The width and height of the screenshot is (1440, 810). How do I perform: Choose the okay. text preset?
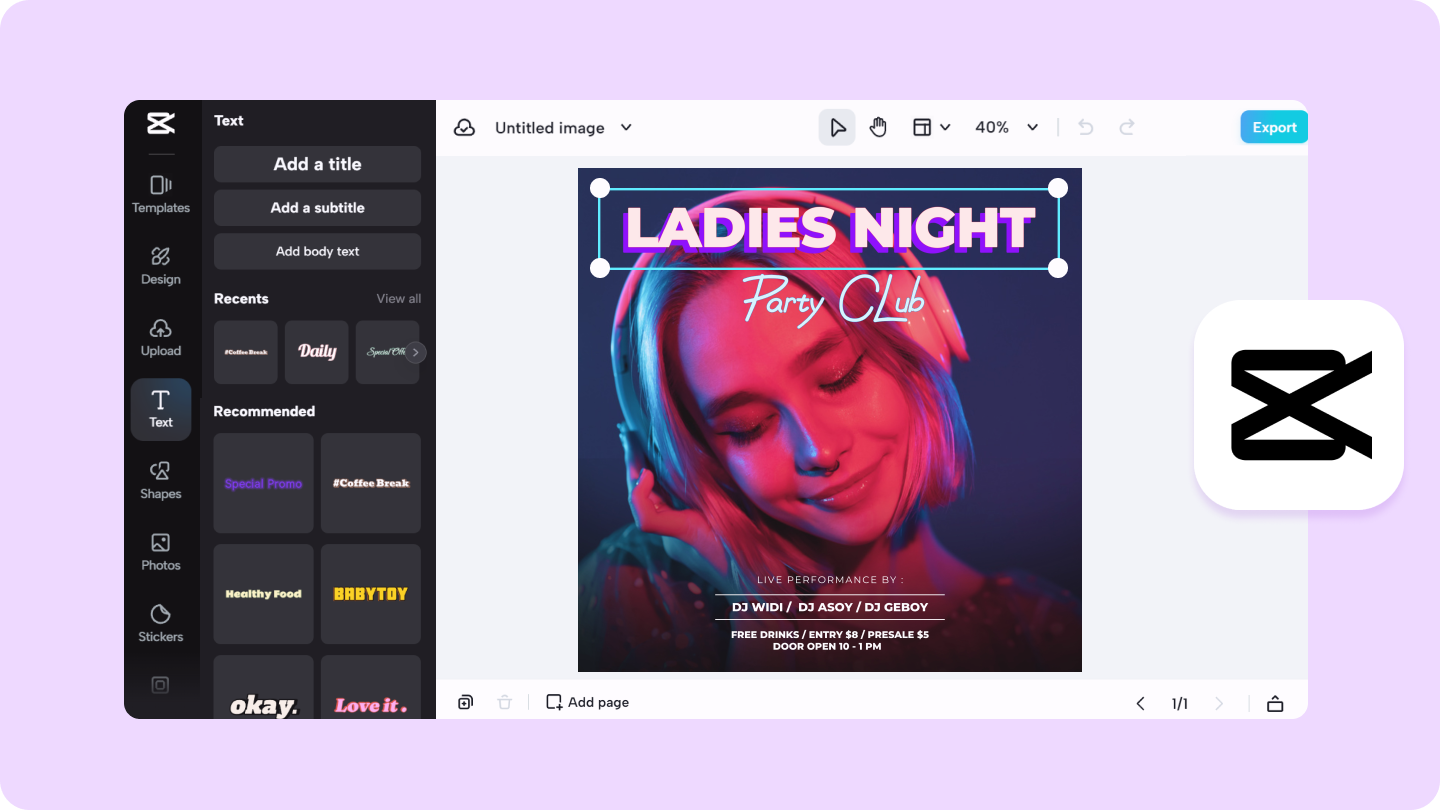(x=263, y=687)
